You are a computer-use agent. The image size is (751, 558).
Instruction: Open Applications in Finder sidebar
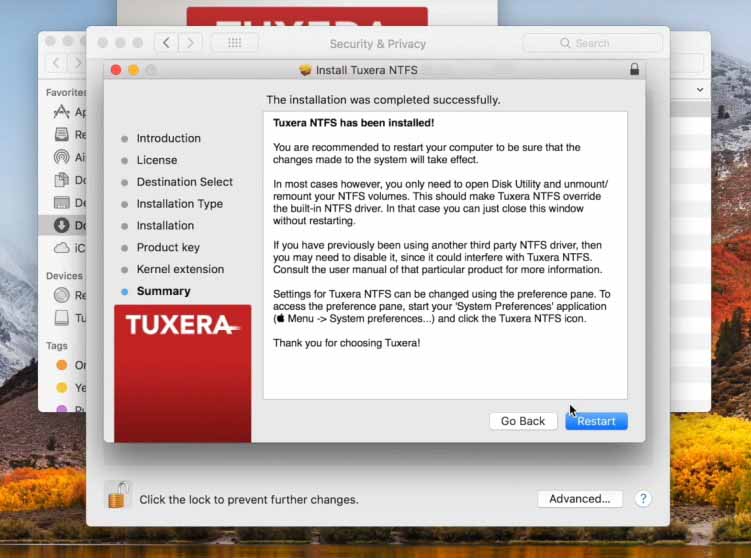69,112
